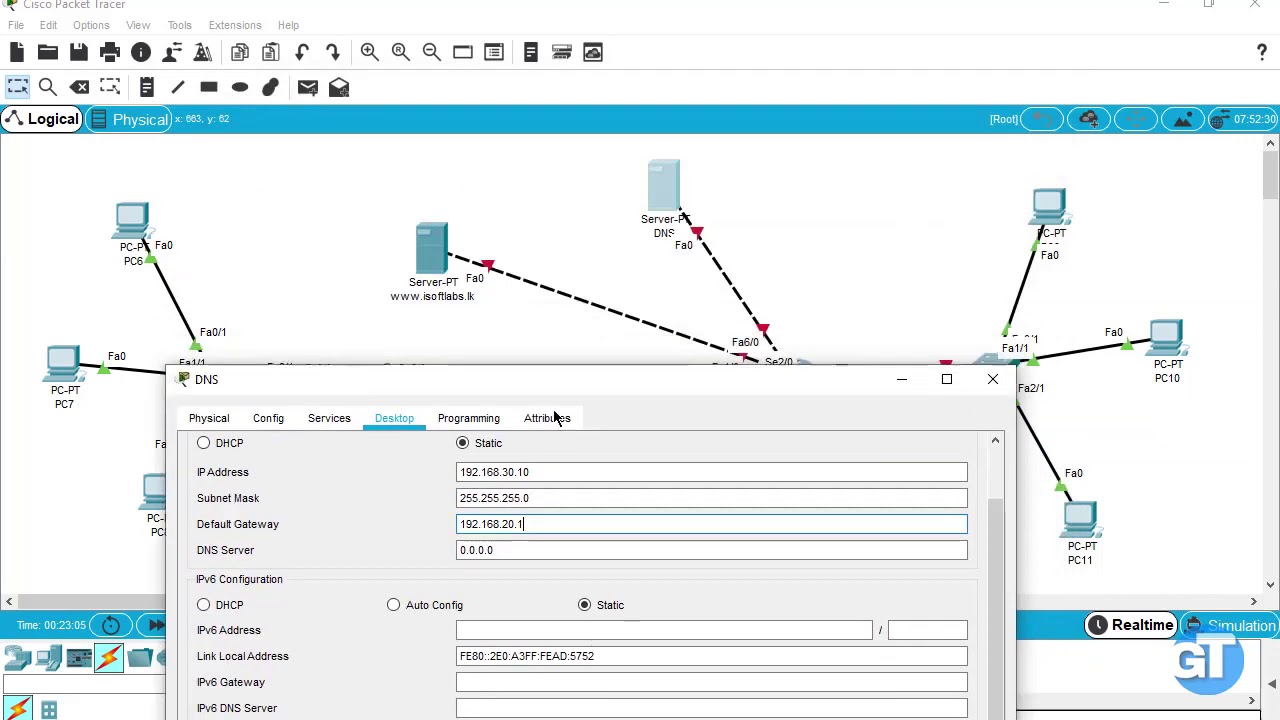Select IPv4 Static radio button
The width and height of the screenshot is (1280, 720).
click(462, 443)
